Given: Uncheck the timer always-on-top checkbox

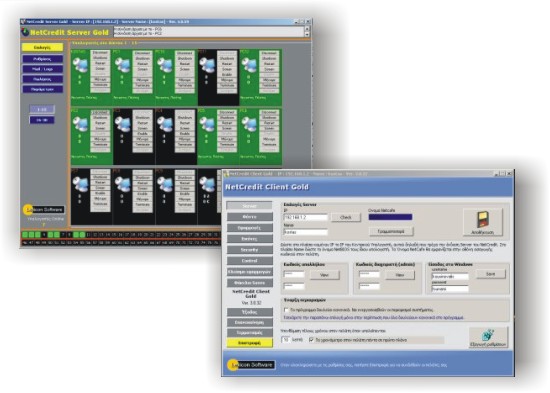Looking at the screenshot, I should [311, 340].
